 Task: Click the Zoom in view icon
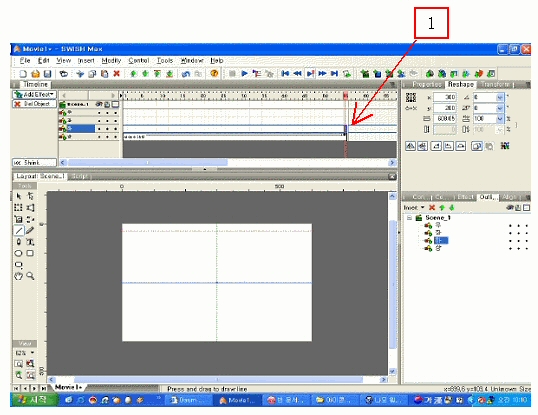point(19,375)
